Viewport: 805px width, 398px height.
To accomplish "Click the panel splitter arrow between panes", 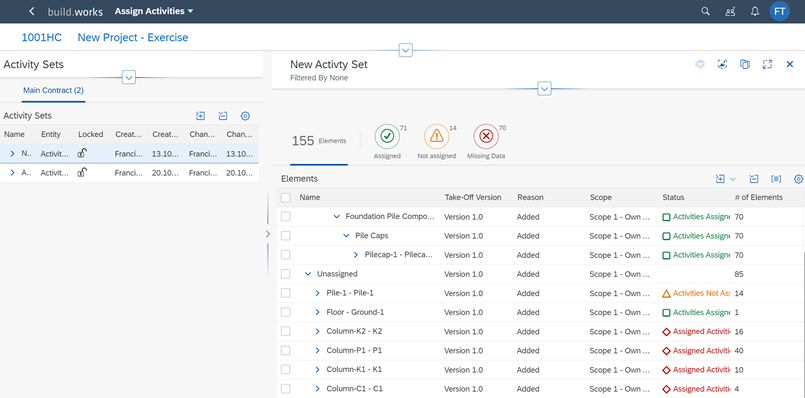I will (x=267, y=234).
